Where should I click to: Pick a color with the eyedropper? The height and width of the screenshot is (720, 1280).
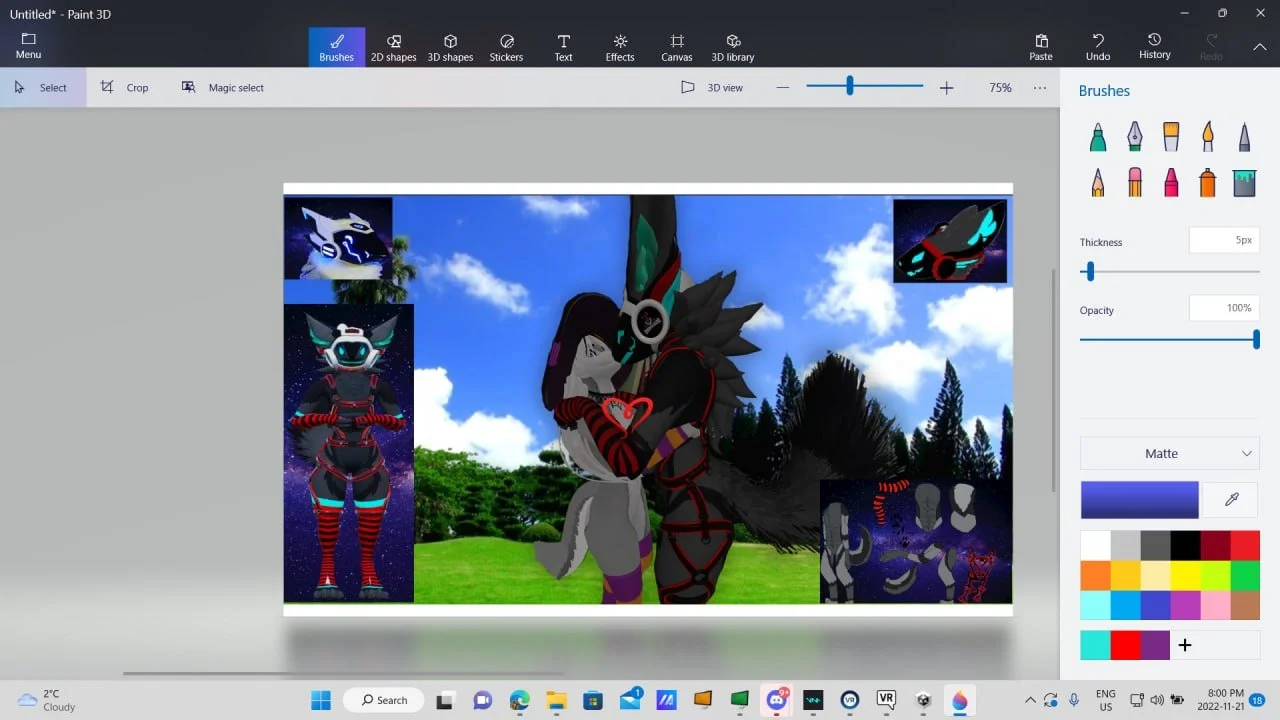point(1231,499)
